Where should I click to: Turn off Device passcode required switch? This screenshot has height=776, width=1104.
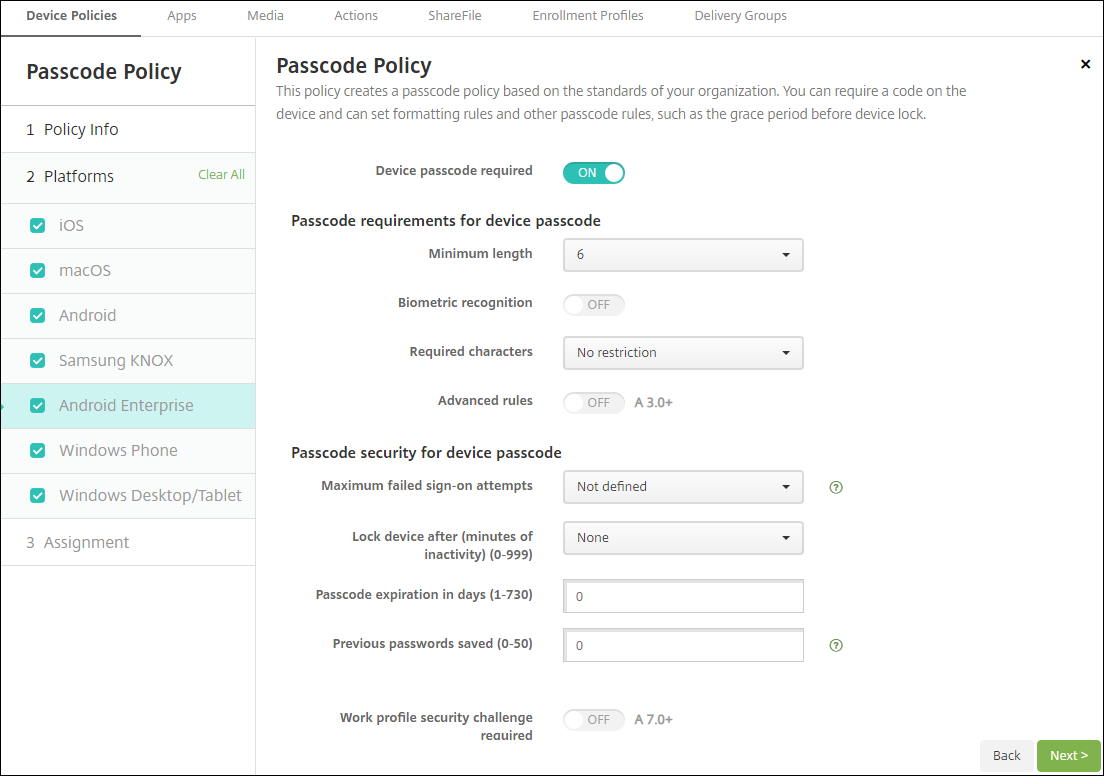(594, 173)
